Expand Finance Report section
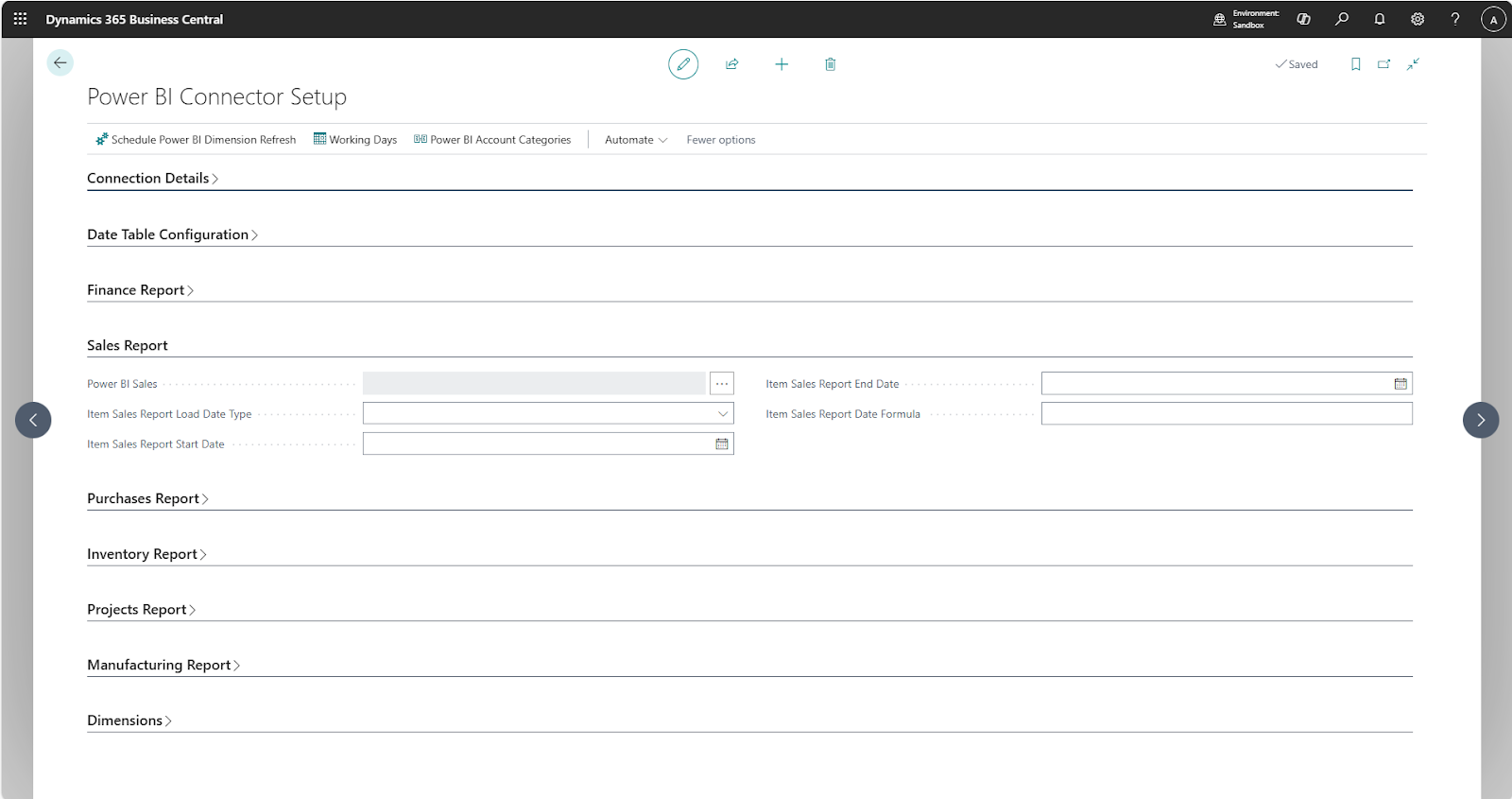The image size is (1512, 799). tap(140, 290)
